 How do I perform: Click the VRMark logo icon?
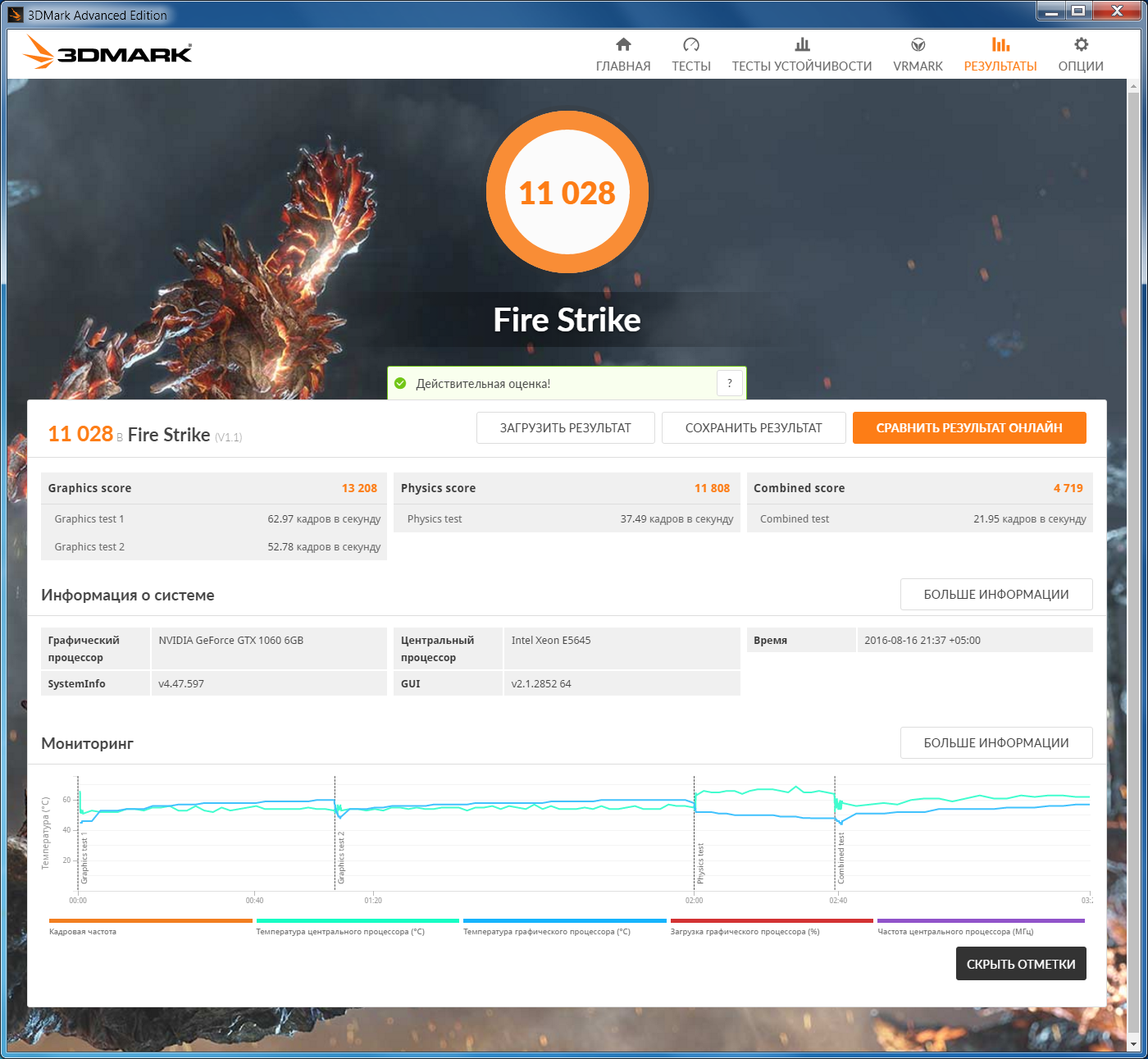click(918, 44)
